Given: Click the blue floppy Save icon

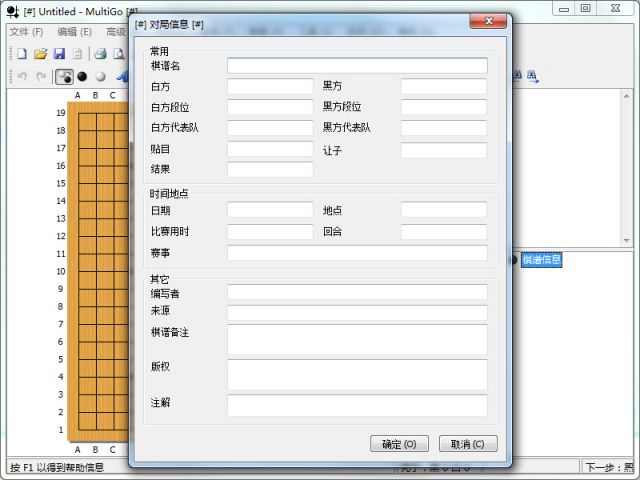Looking at the screenshot, I should click(x=59, y=53).
